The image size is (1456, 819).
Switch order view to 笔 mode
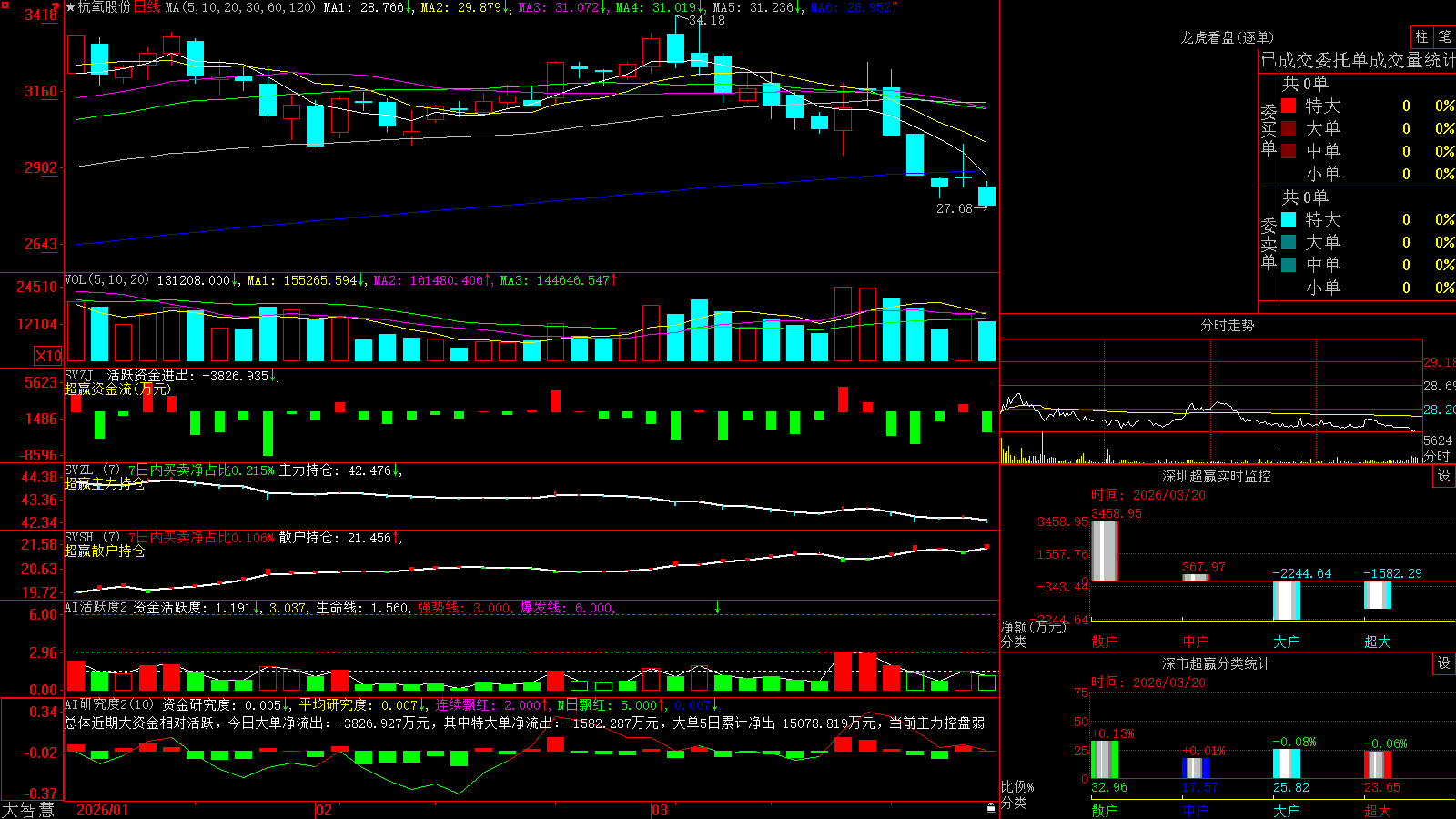(x=1444, y=36)
